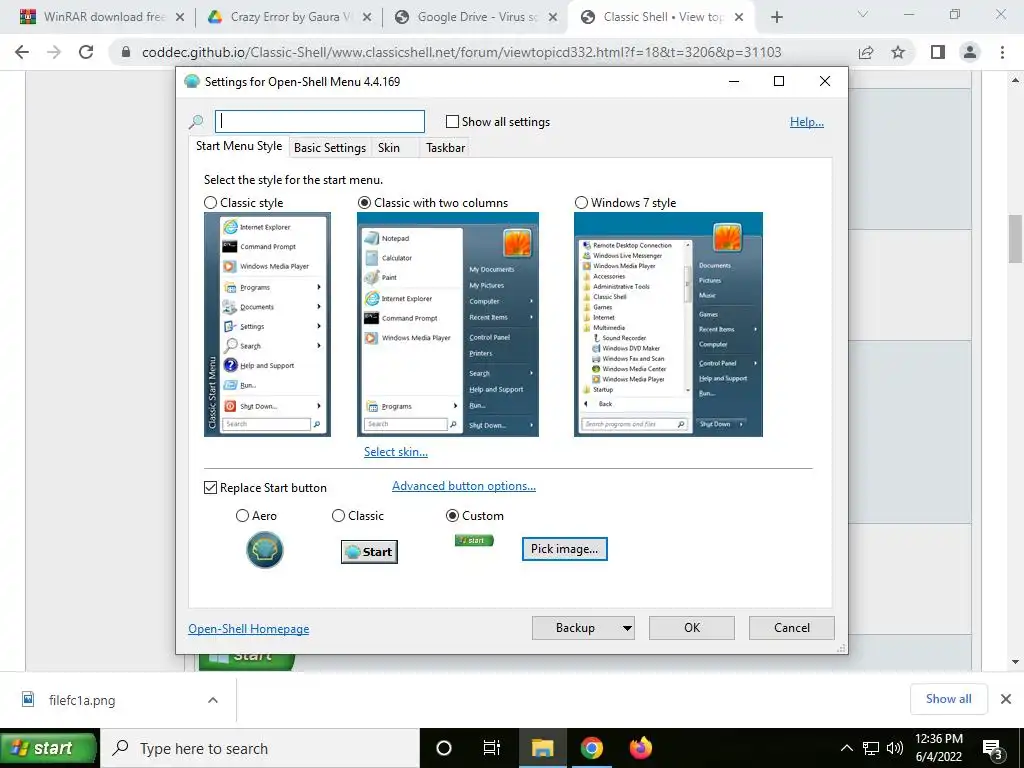
Task: Enable Show all settings checkbox
Action: (452, 121)
